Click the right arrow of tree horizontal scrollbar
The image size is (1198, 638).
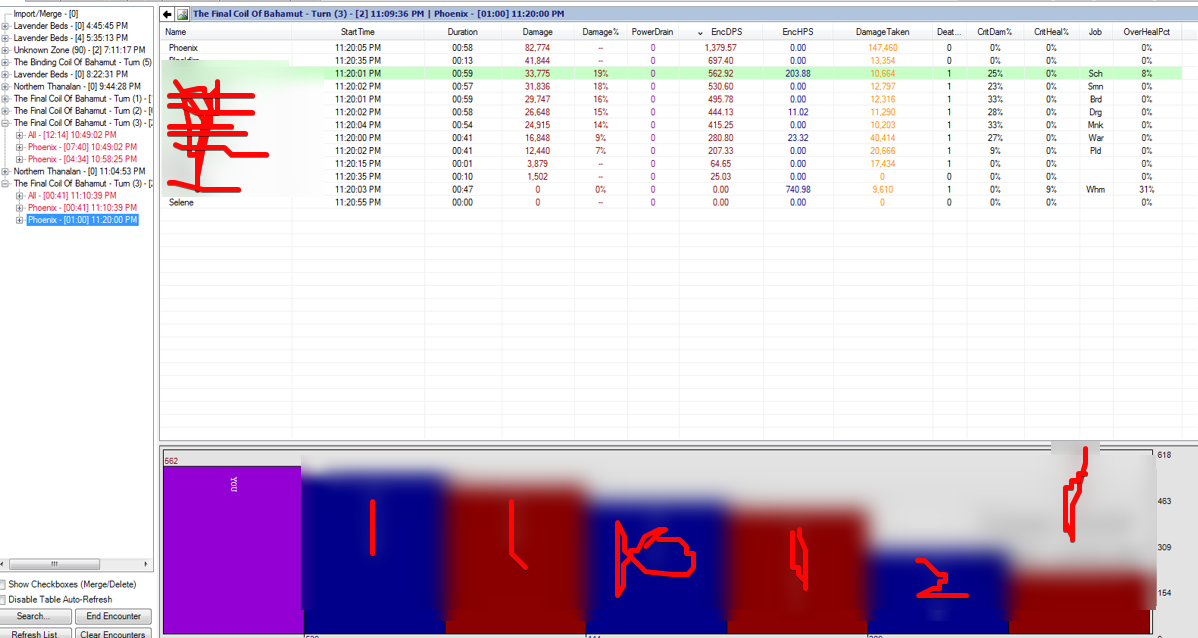coord(146,565)
